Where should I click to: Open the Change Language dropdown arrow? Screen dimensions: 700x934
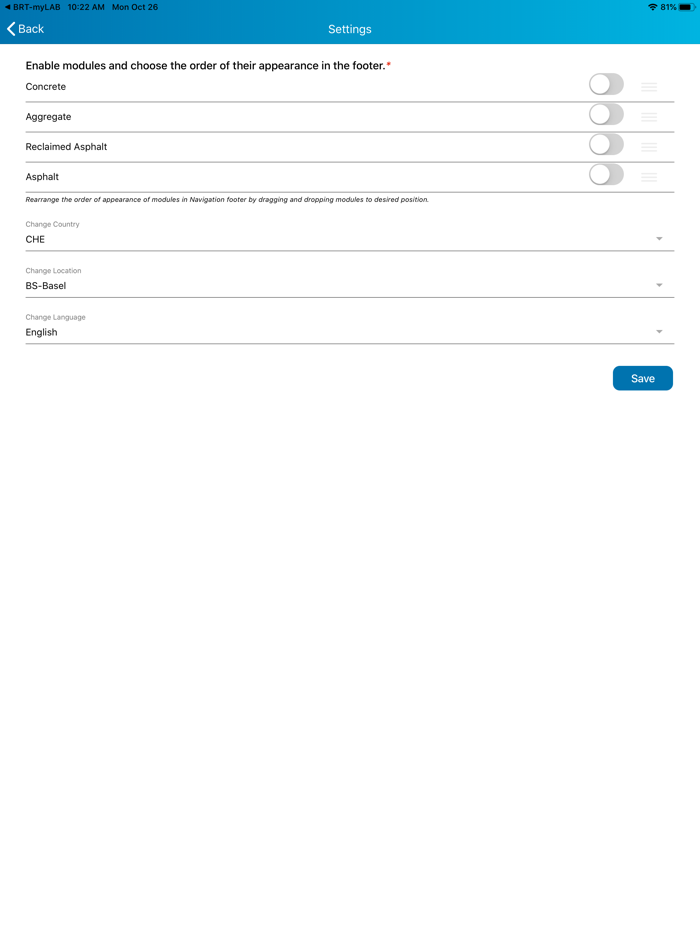pos(659,332)
